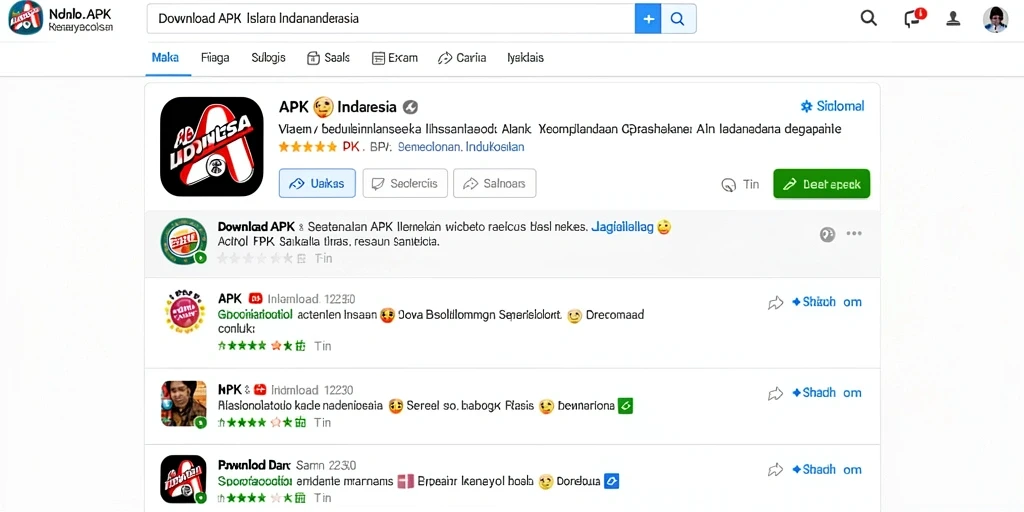
Task: Switch to the Cariia tab
Action: 462,58
